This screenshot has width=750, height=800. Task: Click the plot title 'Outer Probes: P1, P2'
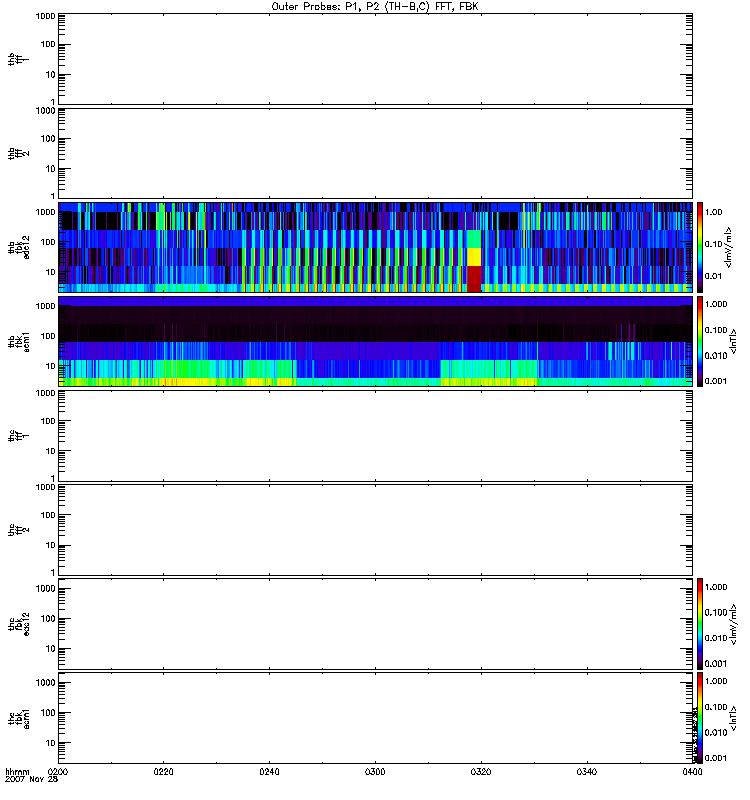click(x=374, y=6)
